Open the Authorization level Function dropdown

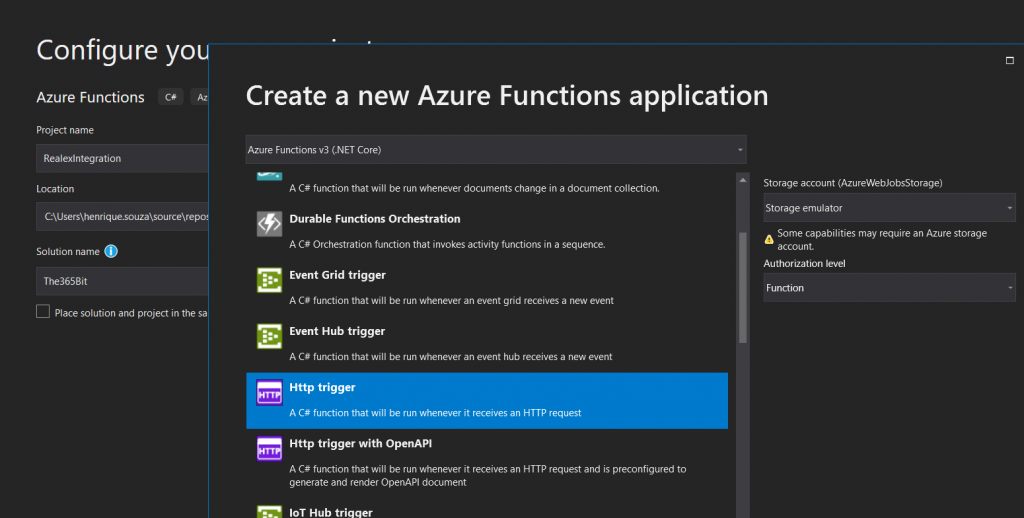[x=889, y=287]
